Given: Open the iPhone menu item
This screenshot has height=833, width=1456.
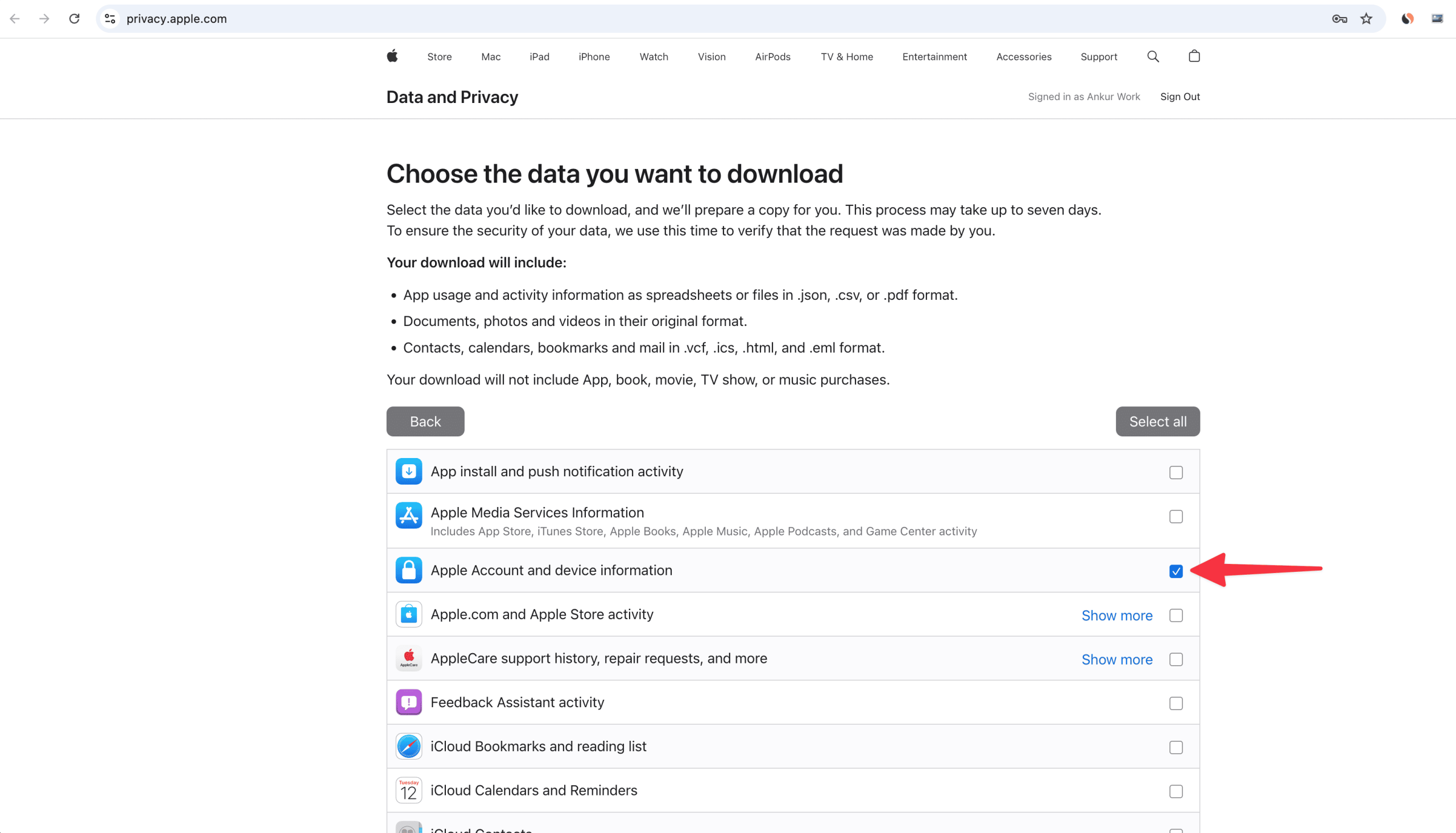Looking at the screenshot, I should pyautogui.click(x=594, y=56).
